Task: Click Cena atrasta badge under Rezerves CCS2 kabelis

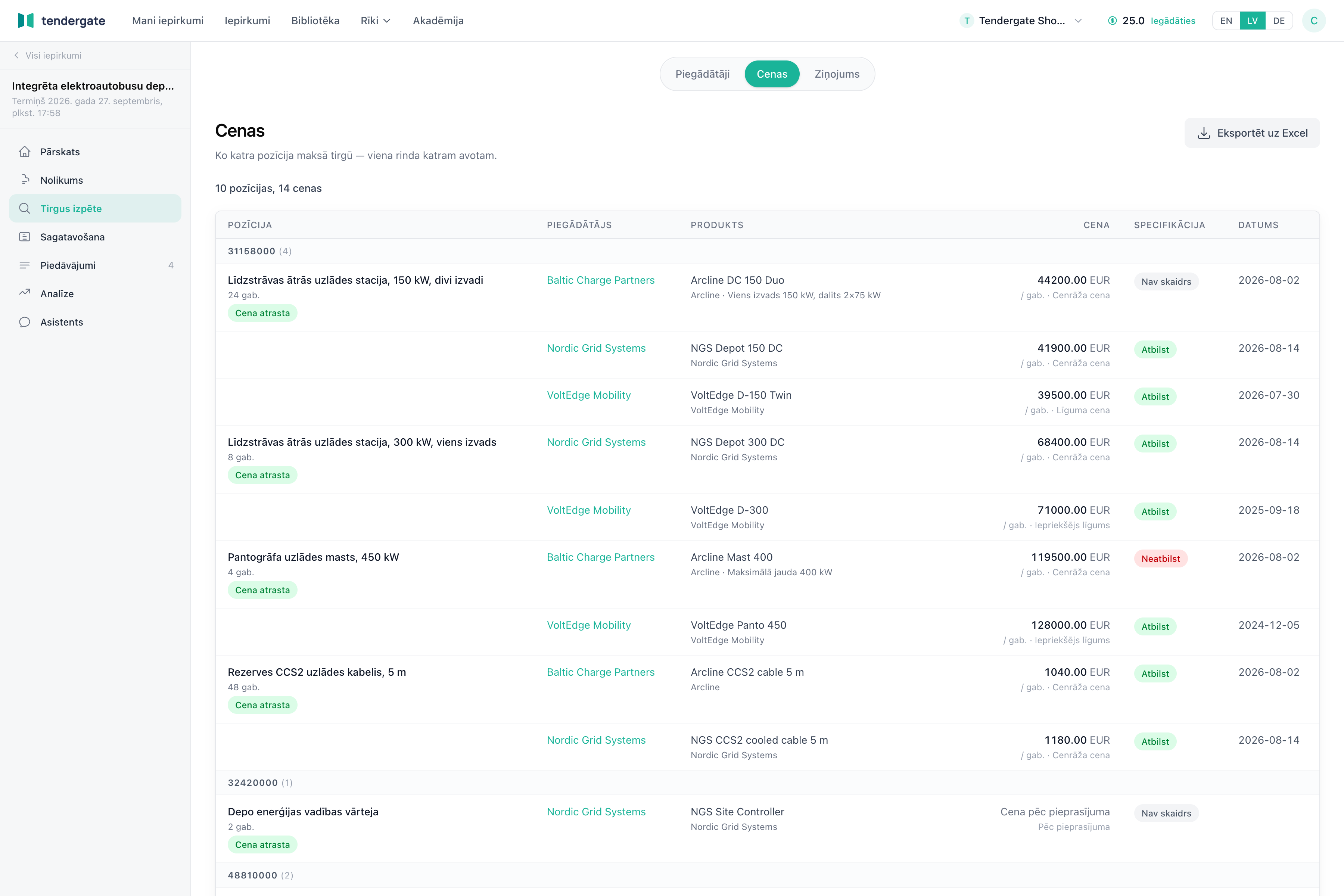Action: [x=262, y=705]
